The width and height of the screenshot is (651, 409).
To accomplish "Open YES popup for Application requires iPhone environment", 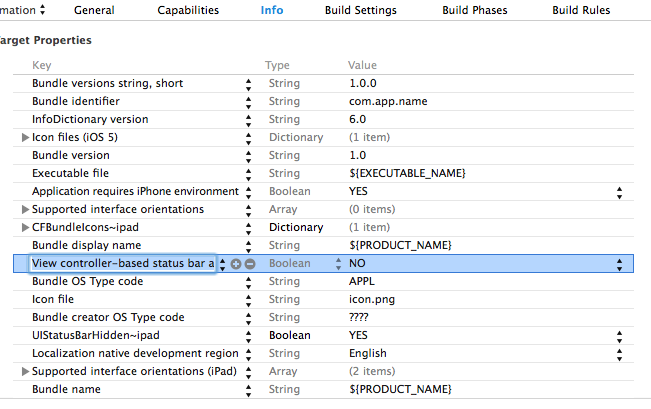I will [619, 192].
